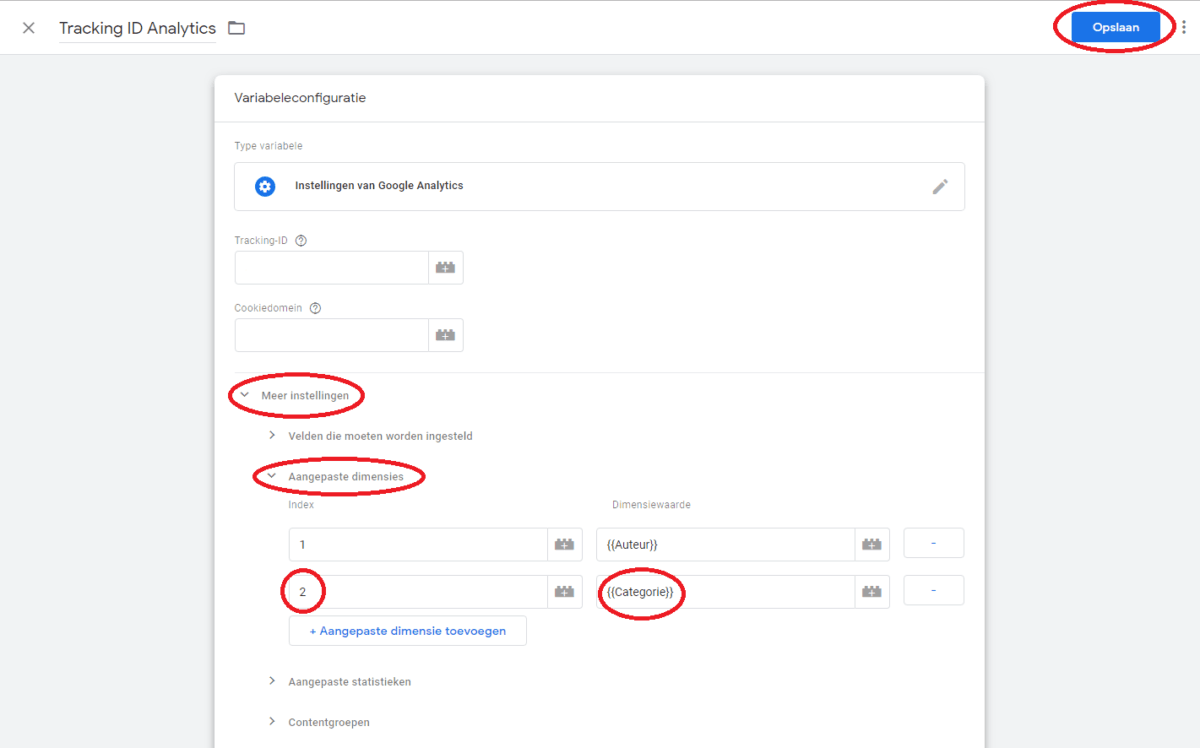Click the index field containing 2
The width and height of the screenshot is (1200, 748).
(x=419, y=591)
